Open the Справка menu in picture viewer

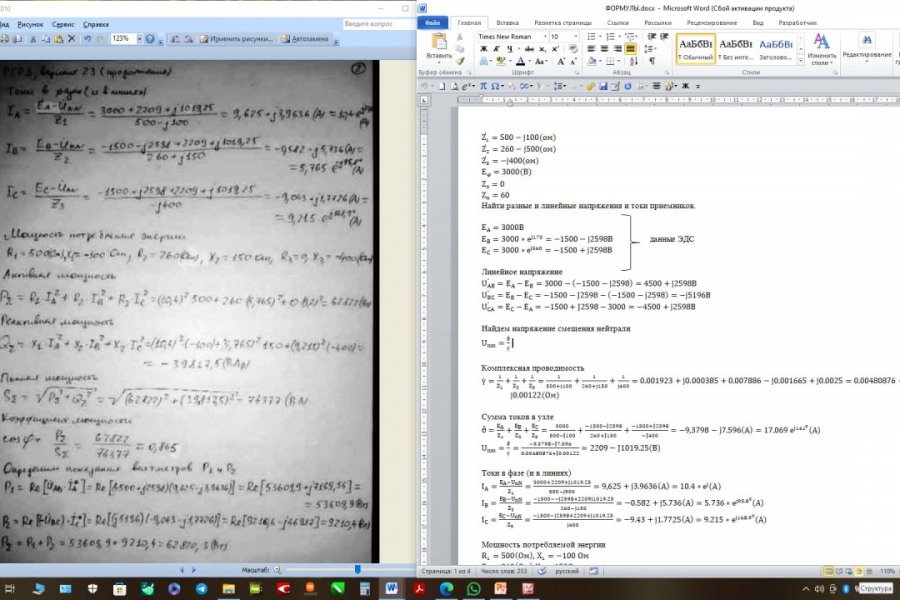[96, 24]
